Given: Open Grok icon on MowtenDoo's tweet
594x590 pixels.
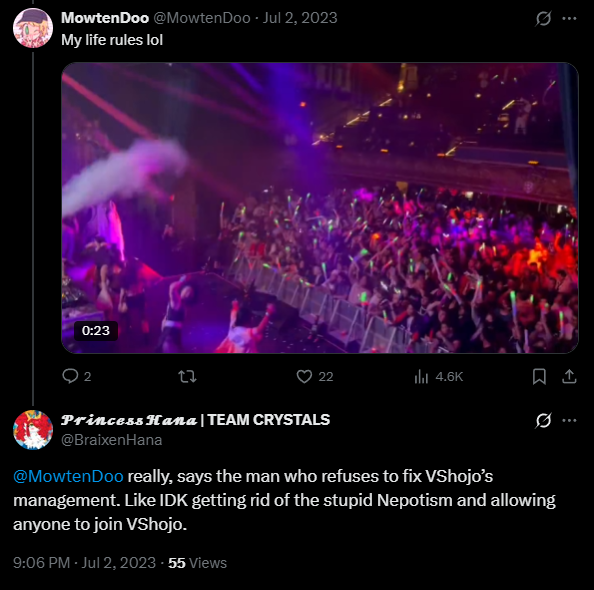Looking at the screenshot, I should [x=543, y=18].
